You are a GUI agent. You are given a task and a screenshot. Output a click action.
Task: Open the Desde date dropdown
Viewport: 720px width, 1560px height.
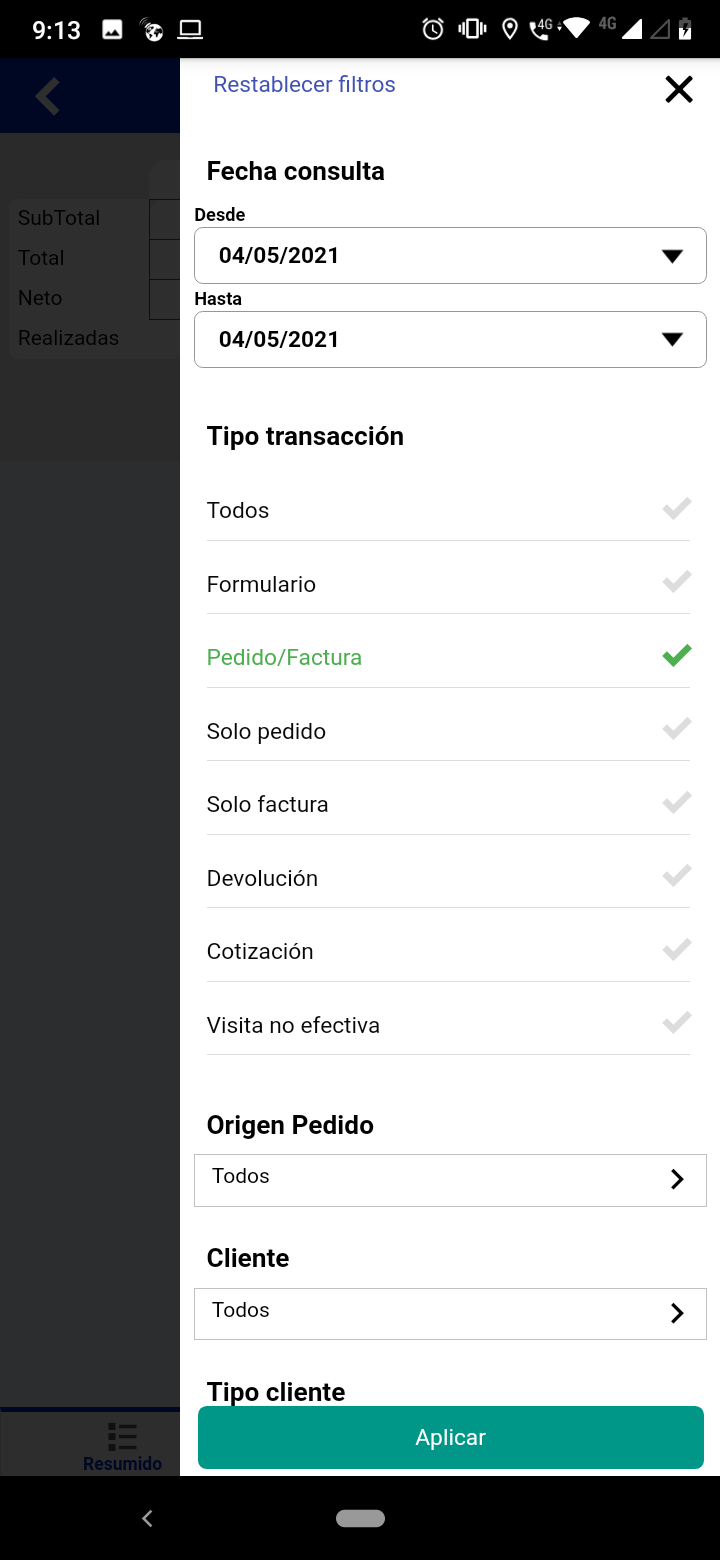pos(450,255)
